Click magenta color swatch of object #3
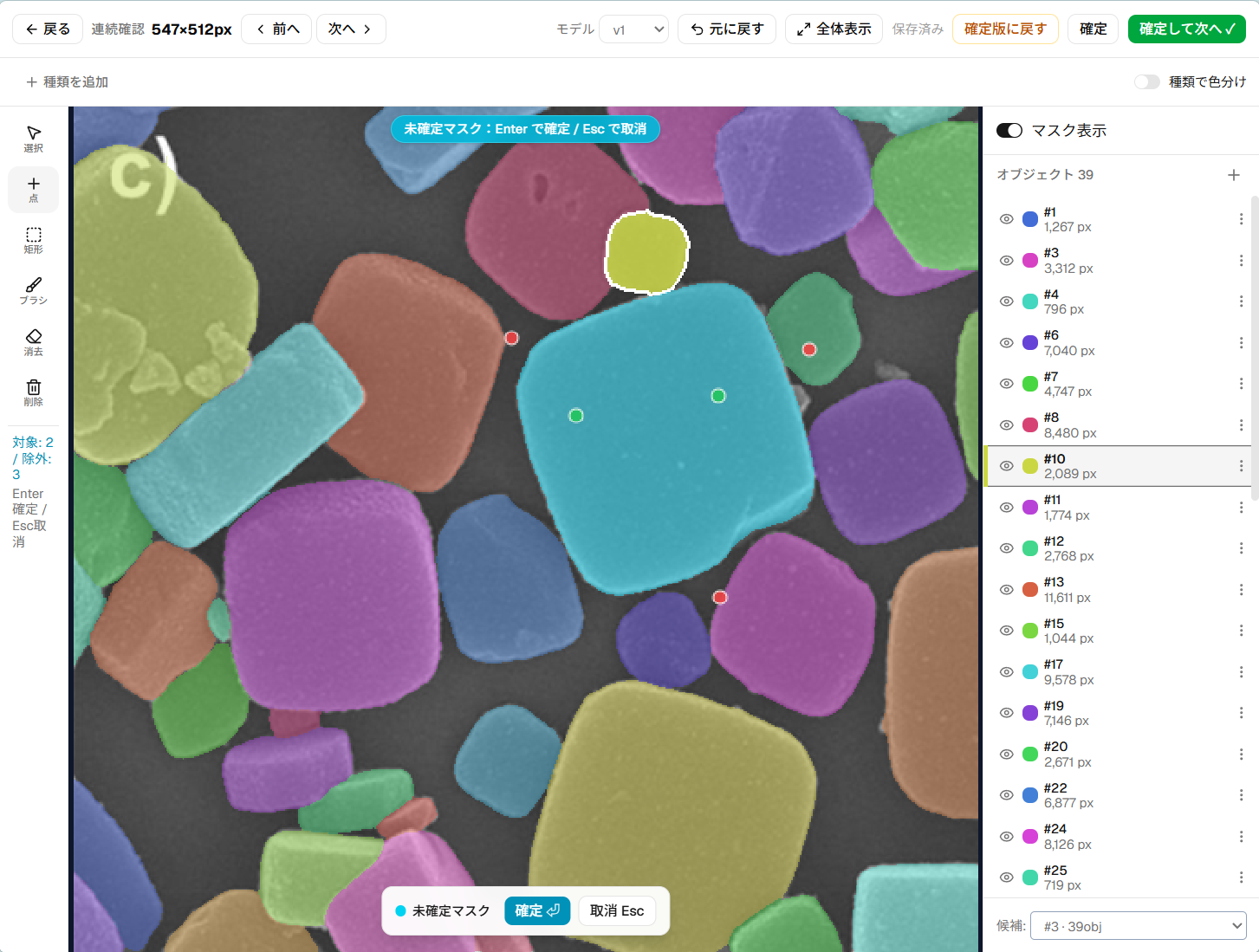 pos(1030,261)
